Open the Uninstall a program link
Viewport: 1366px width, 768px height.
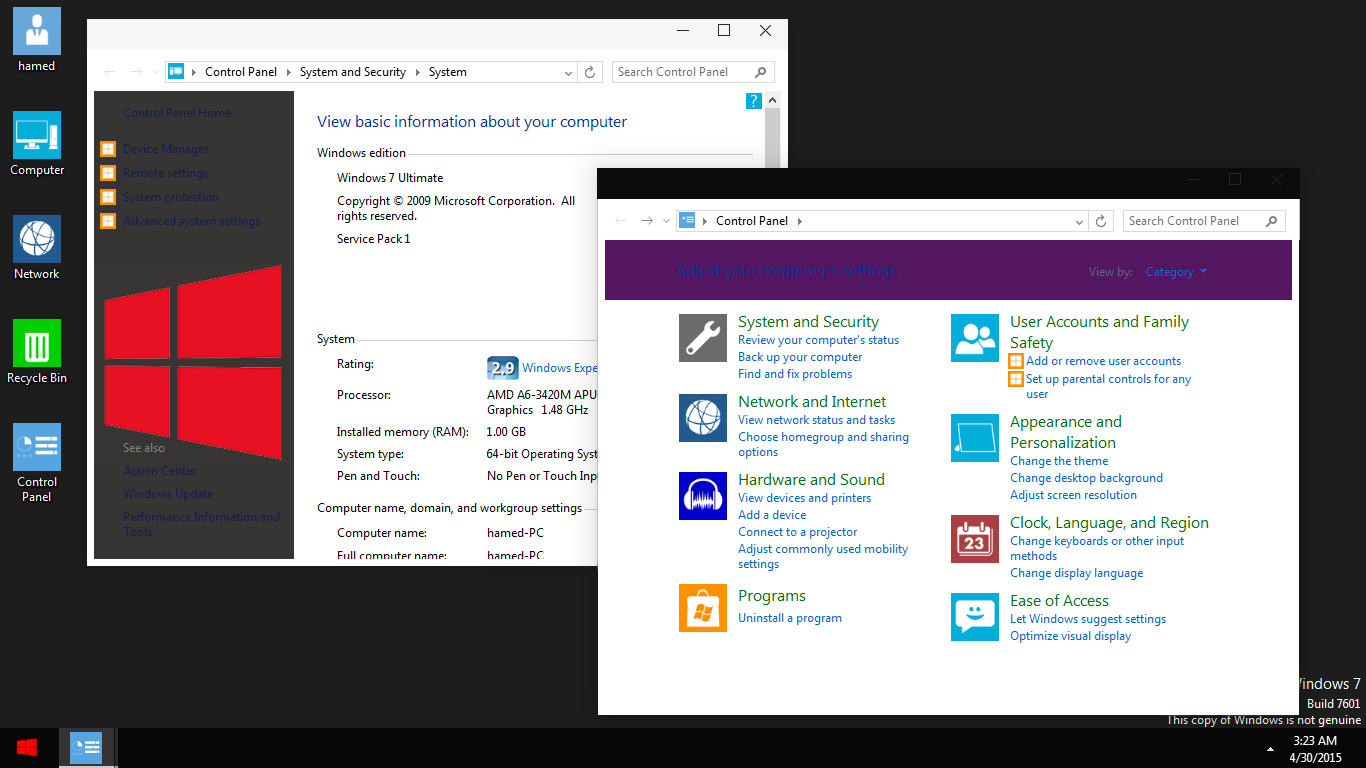789,618
